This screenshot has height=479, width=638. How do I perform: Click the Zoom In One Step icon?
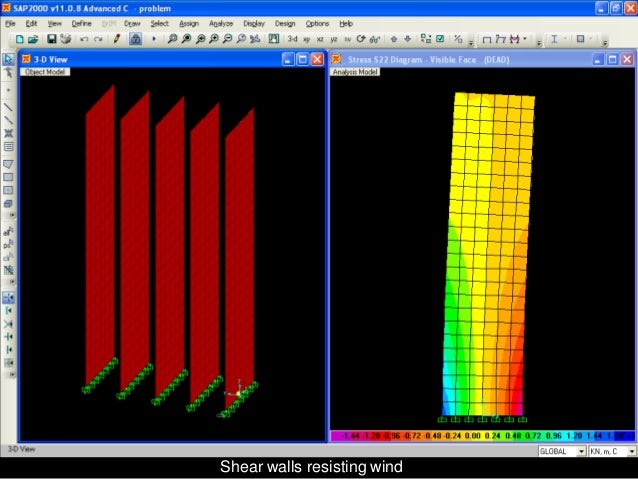(214, 39)
